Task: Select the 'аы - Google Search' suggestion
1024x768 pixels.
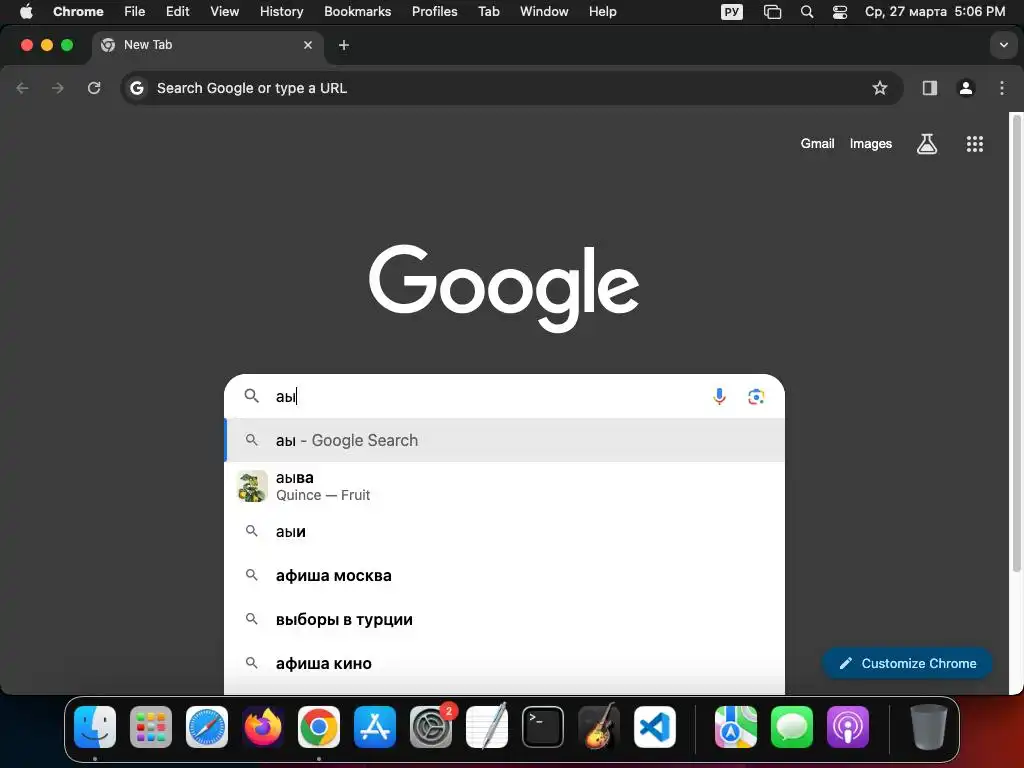Action: pos(504,440)
